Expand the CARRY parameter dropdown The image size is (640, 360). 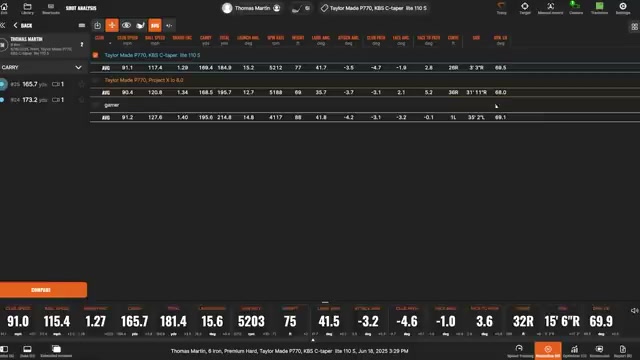coord(43,67)
